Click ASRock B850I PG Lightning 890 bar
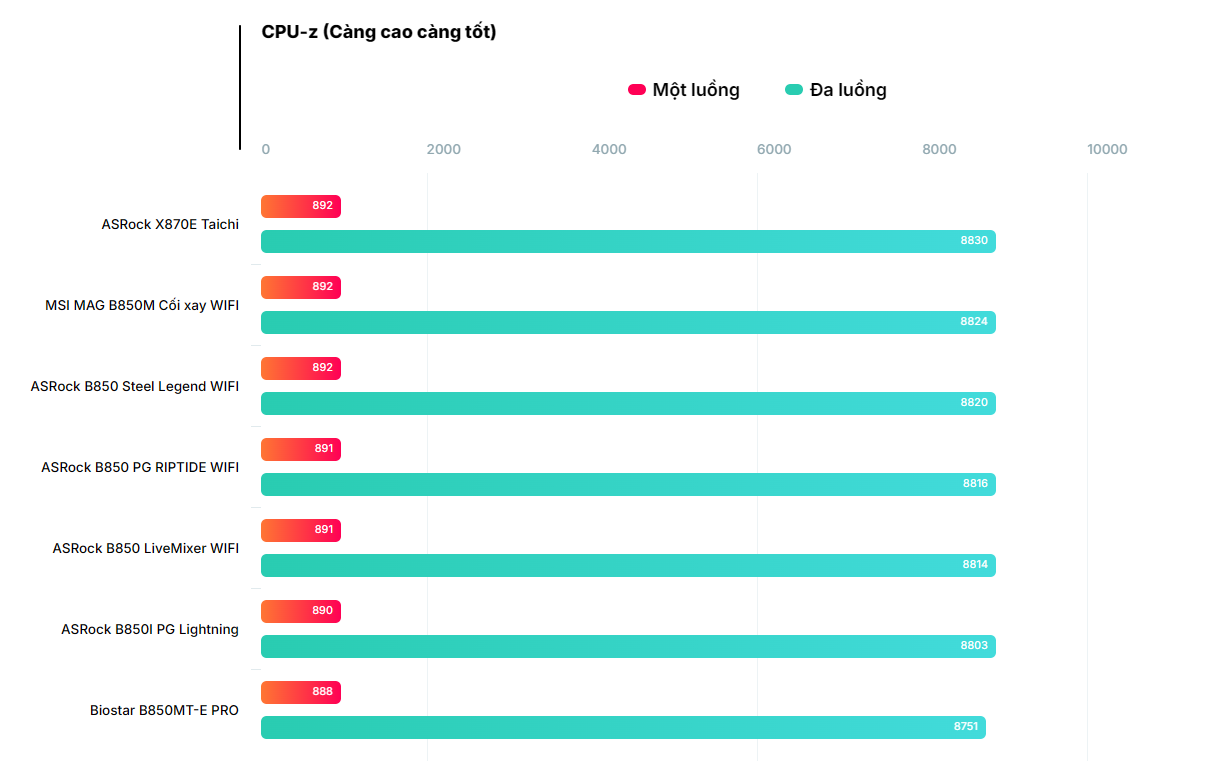Screen dimensions: 1215x761 (x=300, y=611)
